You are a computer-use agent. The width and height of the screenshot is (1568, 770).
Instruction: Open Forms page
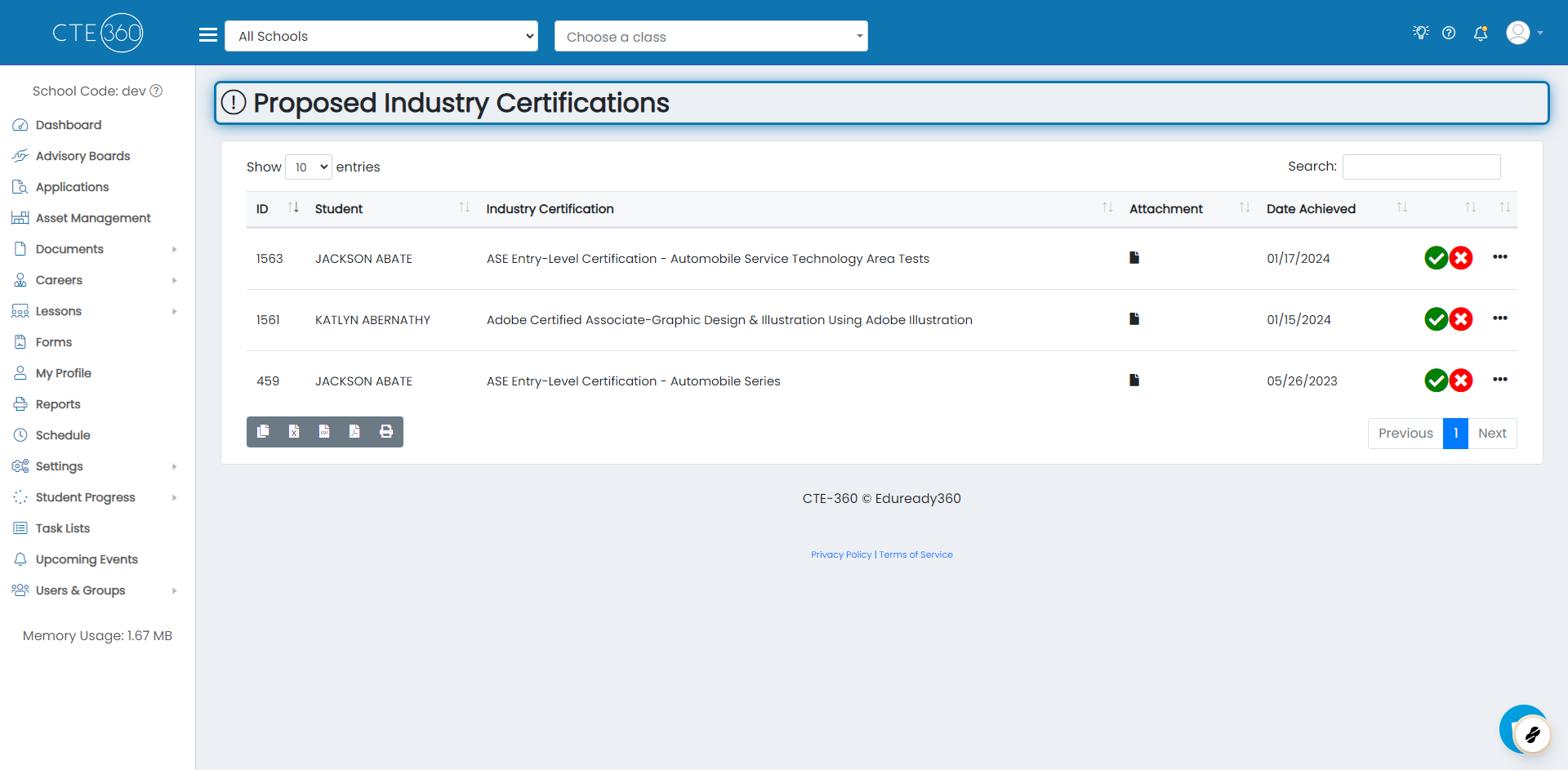click(54, 342)
